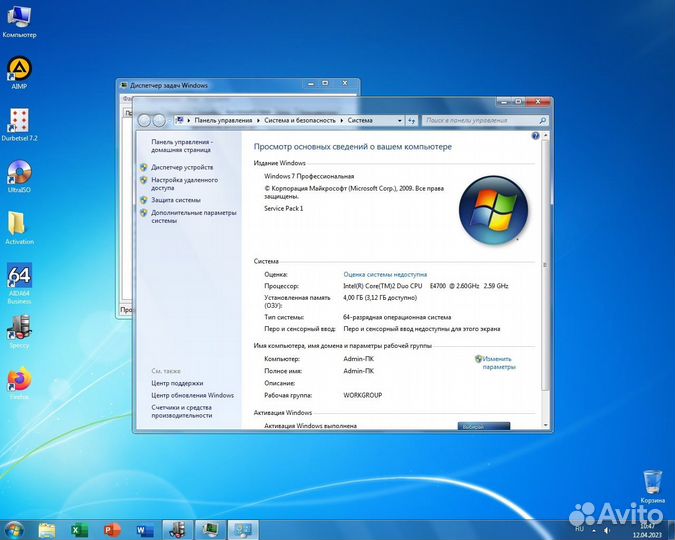Minimize the Task Manager window
Viewport: 675px width, 540px height.
point(311,84)
